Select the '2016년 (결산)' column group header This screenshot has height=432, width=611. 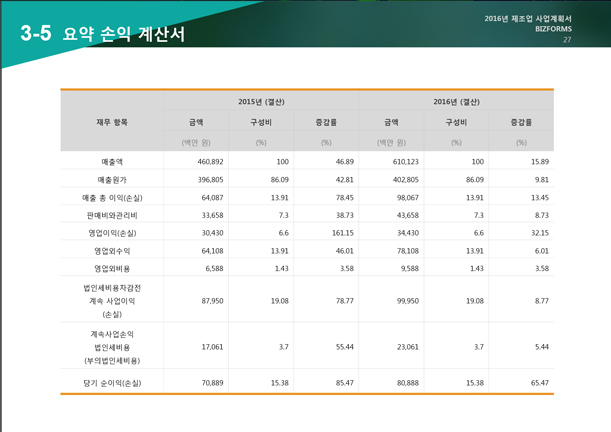(x=456, y=102)
